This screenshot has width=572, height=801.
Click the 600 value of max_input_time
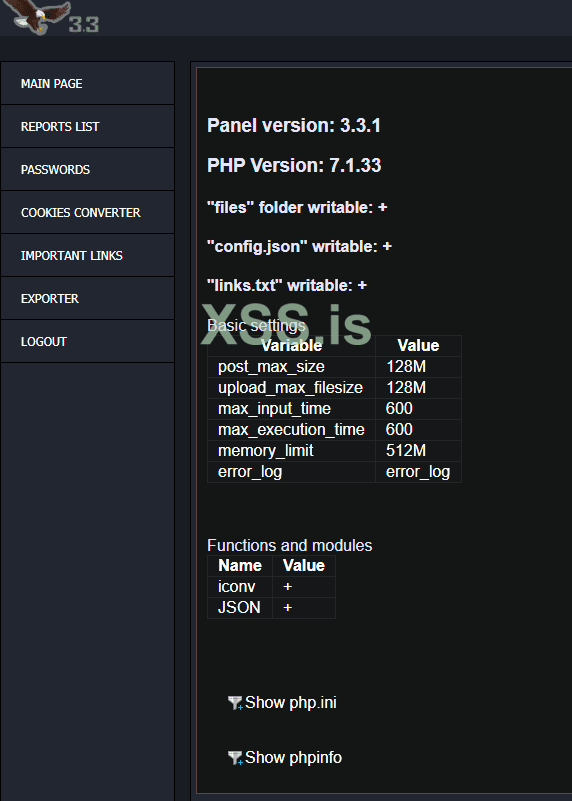418,409
